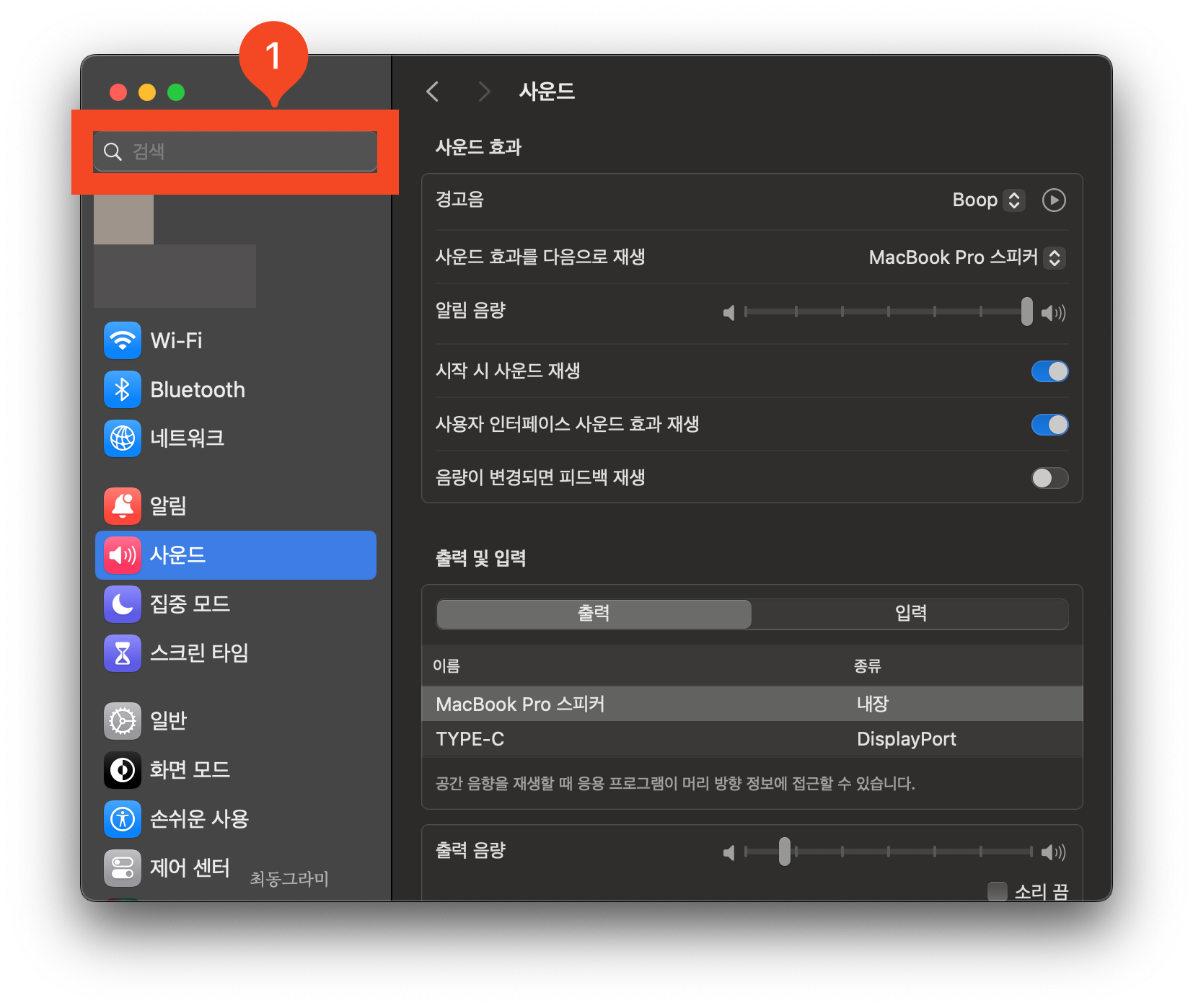Screen dimensions: 1193x1008
Task: Click the DisplayPort type cell
Action: (x=907, y=739)
